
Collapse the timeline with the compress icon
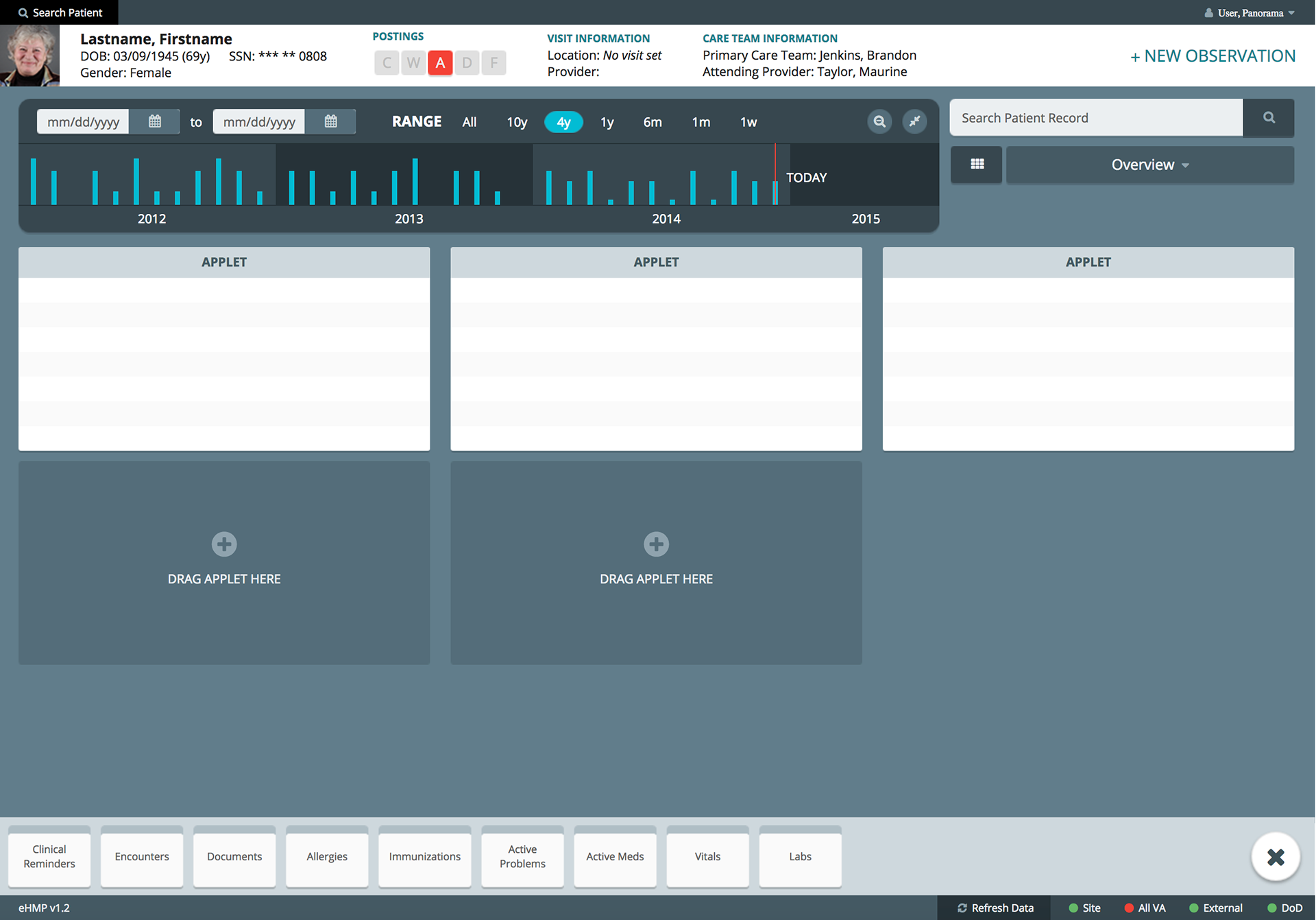pos(914,121)
